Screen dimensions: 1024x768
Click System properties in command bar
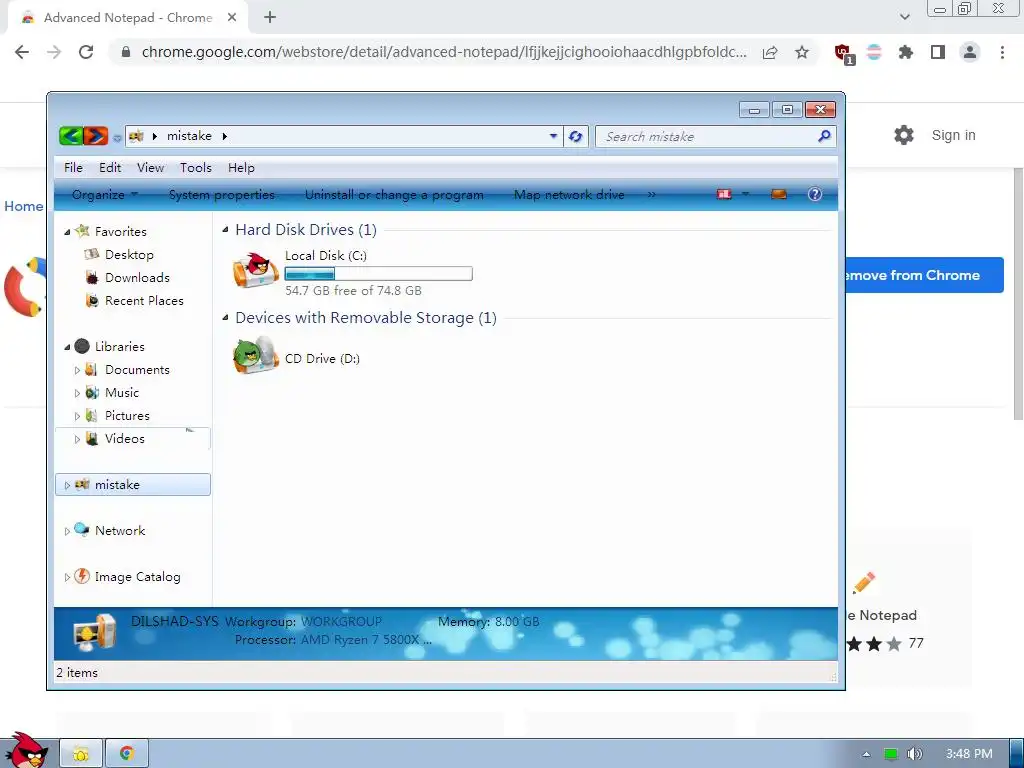click(221, 195)
